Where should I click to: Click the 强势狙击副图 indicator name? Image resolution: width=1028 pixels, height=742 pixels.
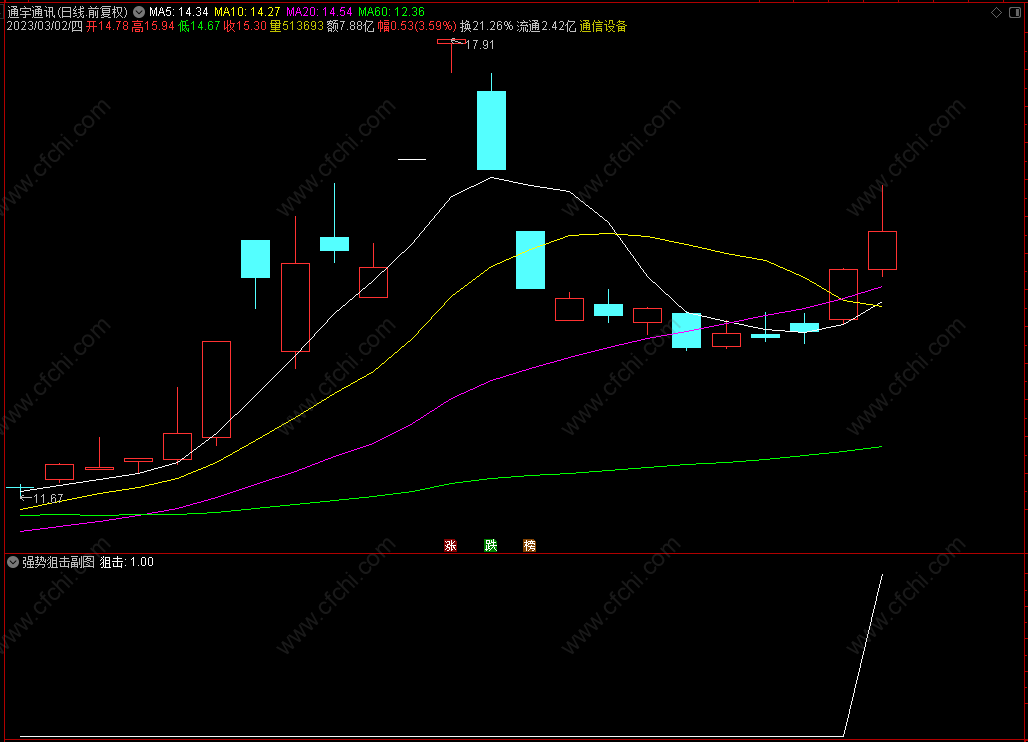58,562
